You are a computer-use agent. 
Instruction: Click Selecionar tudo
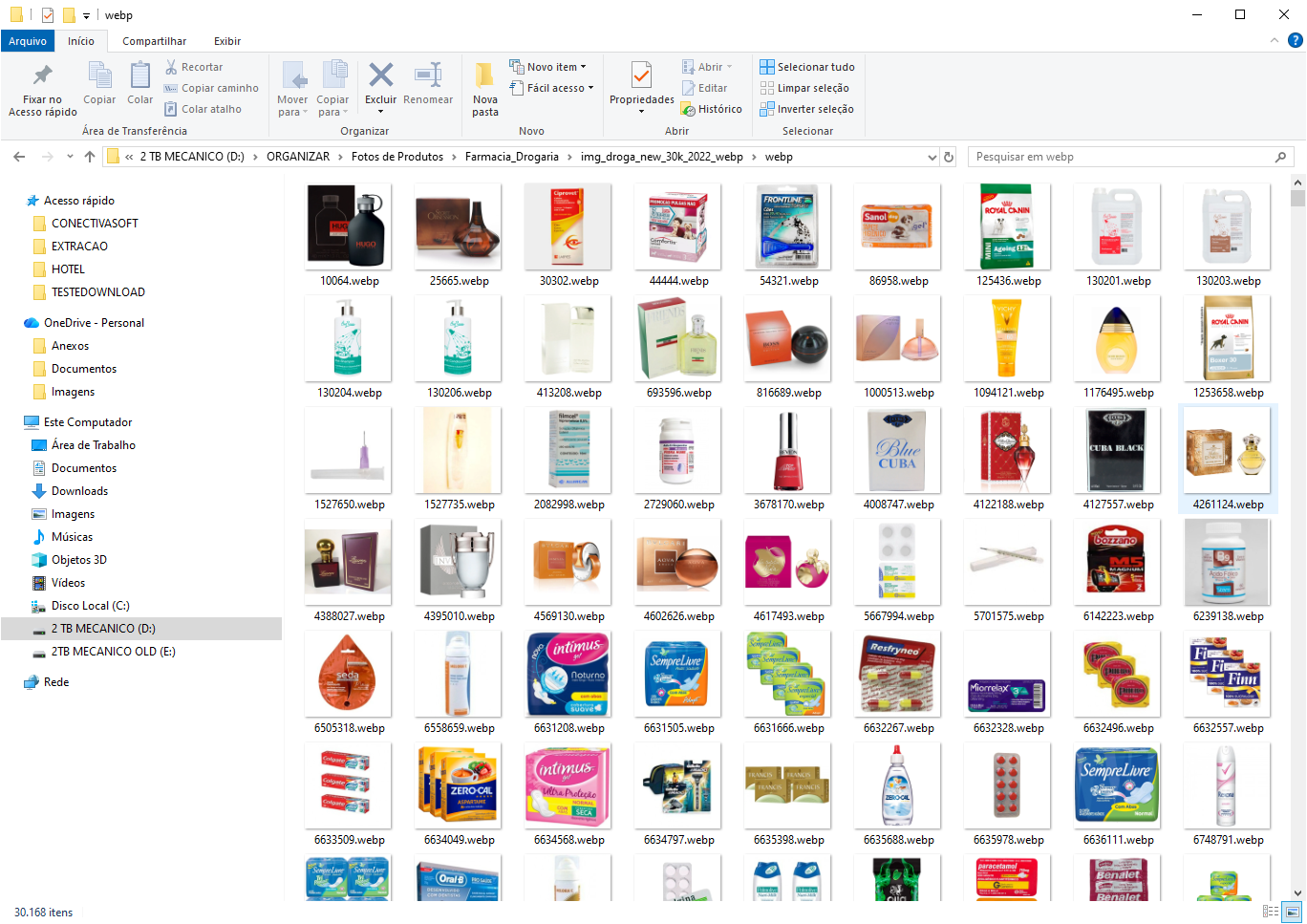(x=807, y=67)
